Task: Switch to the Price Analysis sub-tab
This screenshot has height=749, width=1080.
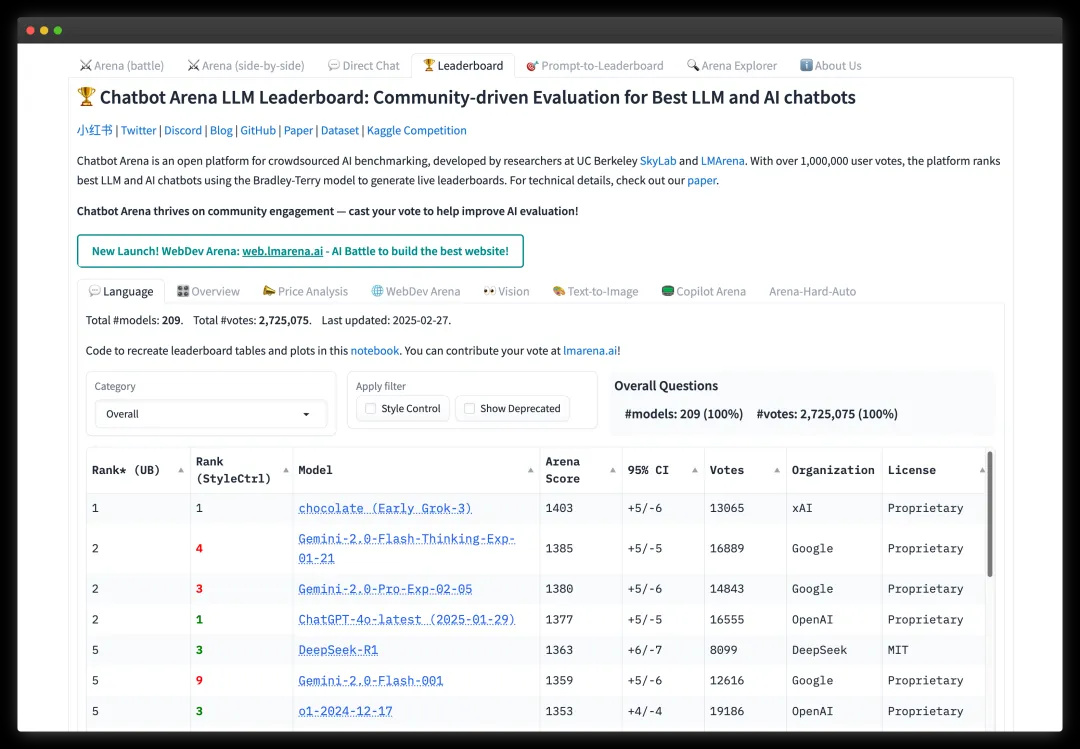Action: coord(306,291)
